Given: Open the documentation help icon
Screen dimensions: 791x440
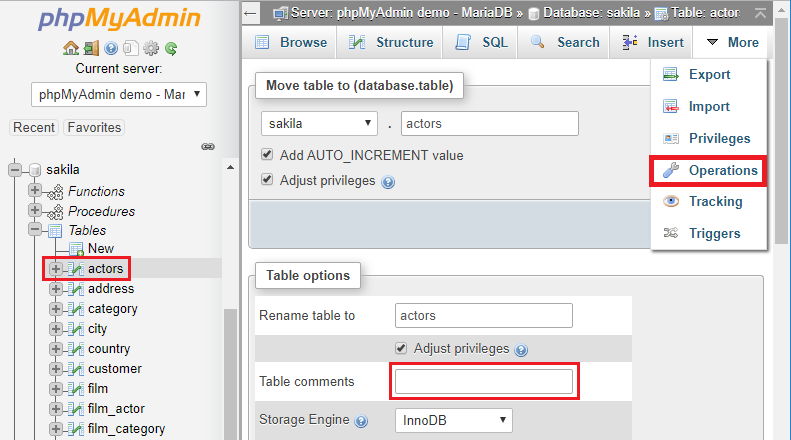Looking at the screenshot, I should 111,48.
